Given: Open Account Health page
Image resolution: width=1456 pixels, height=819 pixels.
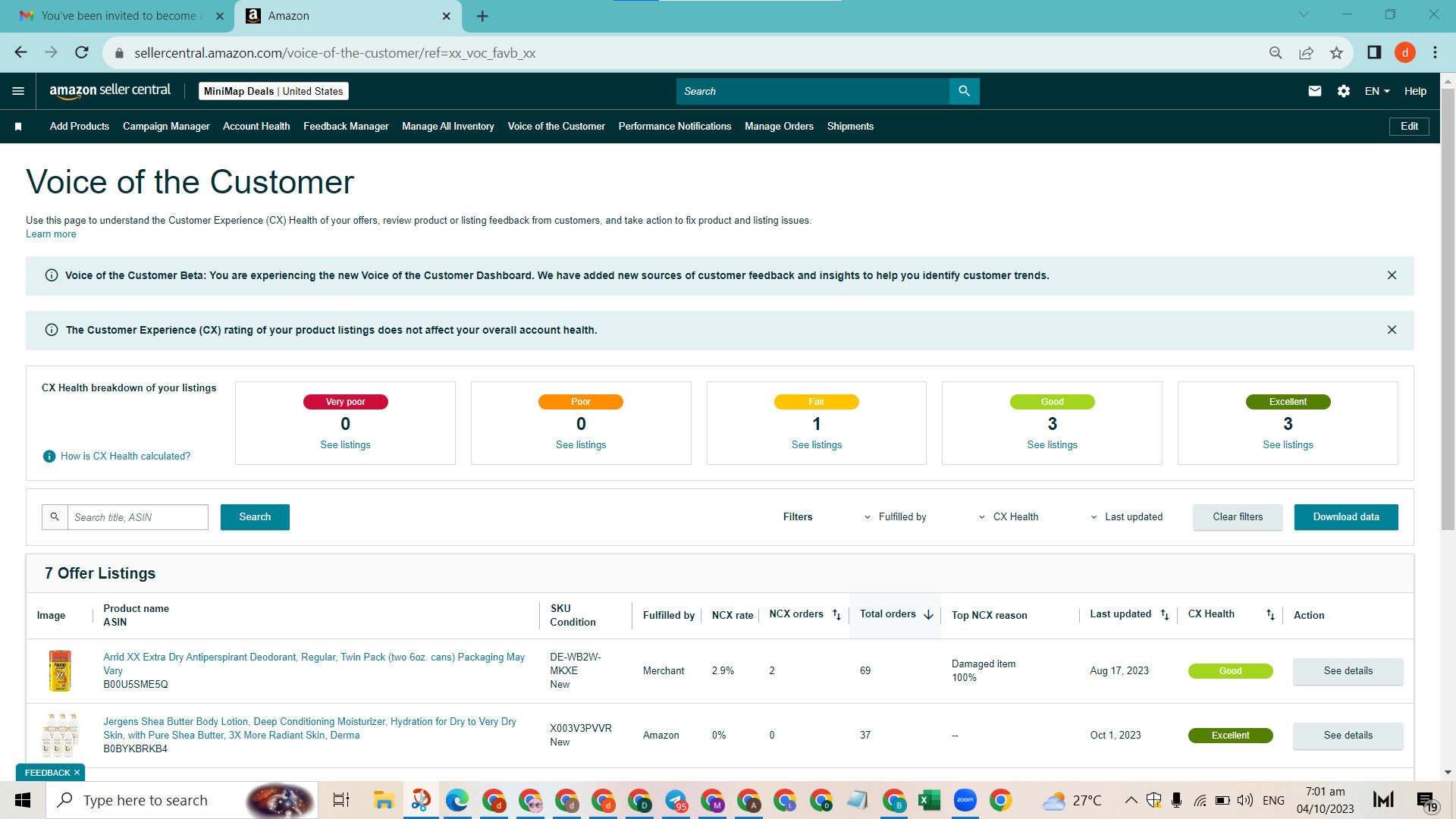Looking at the screenshot, I should [x=256, y=127].
